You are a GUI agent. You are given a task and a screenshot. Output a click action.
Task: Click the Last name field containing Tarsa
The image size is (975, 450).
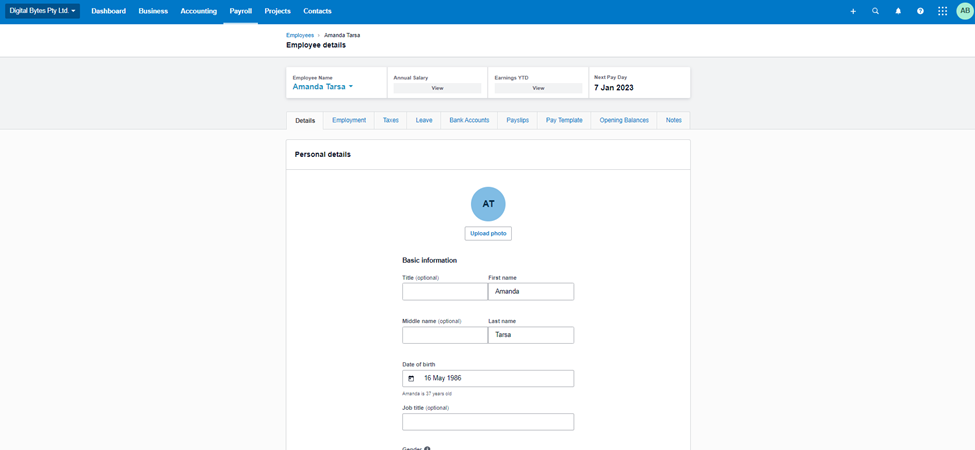pyautogui.click(x=531, y=335)
